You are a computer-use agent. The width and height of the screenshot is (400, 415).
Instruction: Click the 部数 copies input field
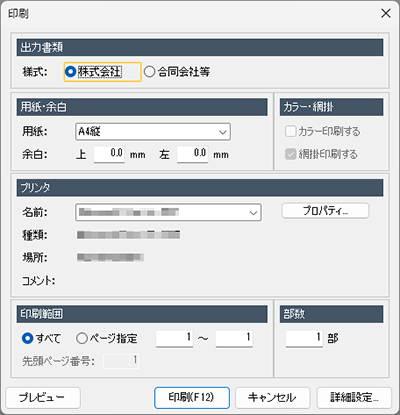tap(304, 339)
